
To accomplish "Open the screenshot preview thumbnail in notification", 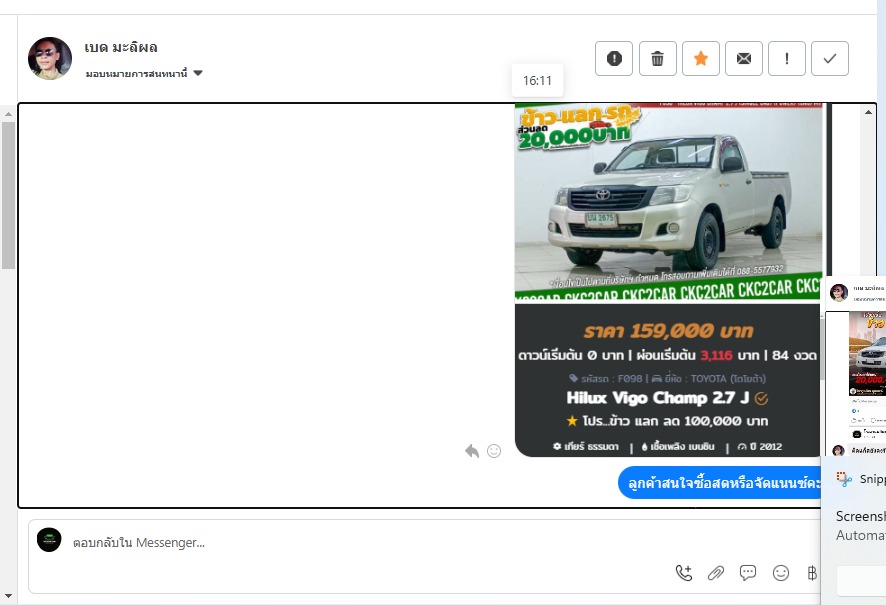I will [854, 367].
